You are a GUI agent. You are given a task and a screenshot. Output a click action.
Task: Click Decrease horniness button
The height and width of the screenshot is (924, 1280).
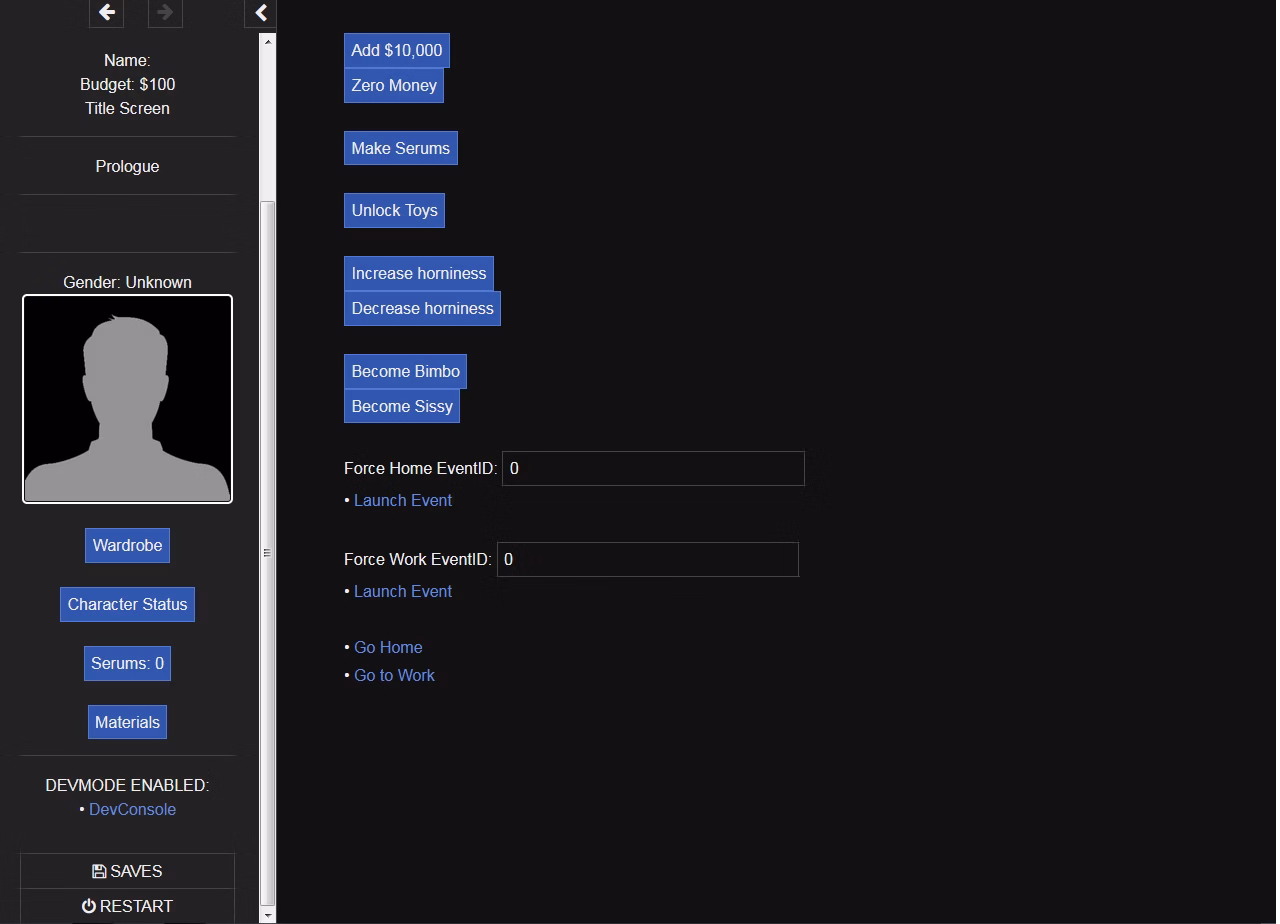[422, 308]
